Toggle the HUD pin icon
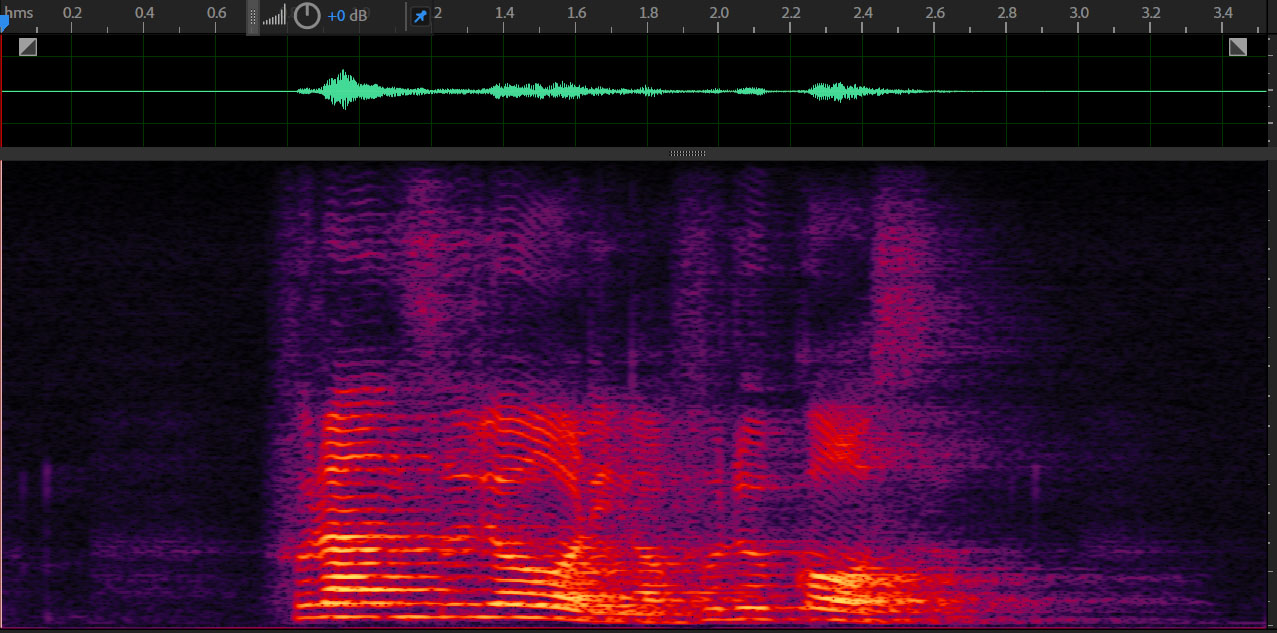The width and height of the screenshot is (1277, 633). click(421, 17)
